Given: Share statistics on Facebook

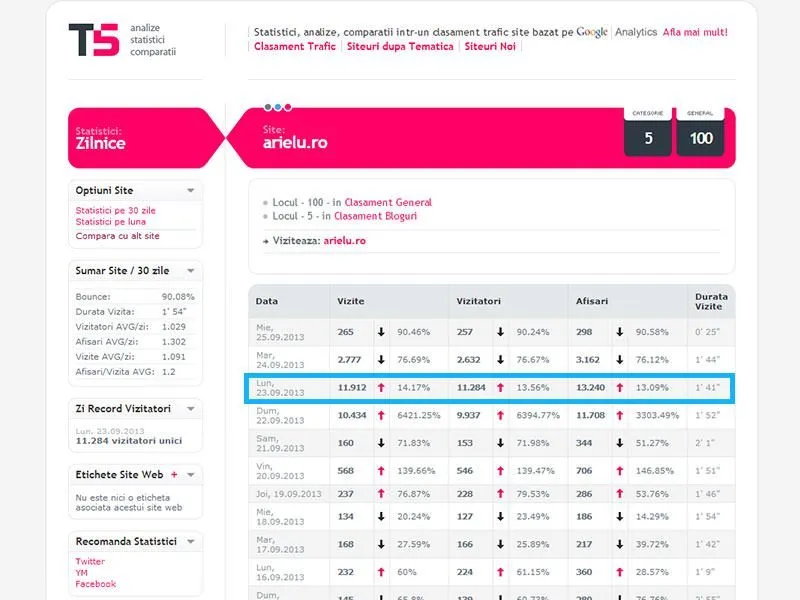Looking at the screenshot, I should pyautogui.click(x=95, y=584).
